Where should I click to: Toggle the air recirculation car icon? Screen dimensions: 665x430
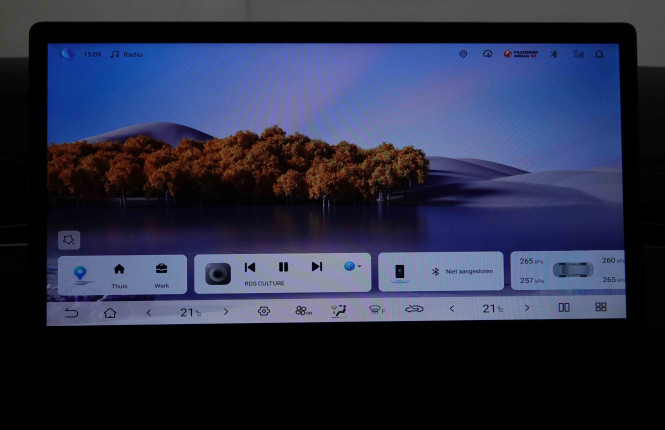click(414, 309)
